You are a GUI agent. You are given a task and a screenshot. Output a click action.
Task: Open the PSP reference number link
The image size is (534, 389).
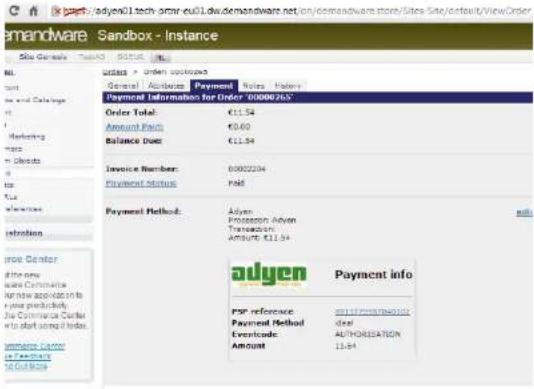click(x=372, y=312)
